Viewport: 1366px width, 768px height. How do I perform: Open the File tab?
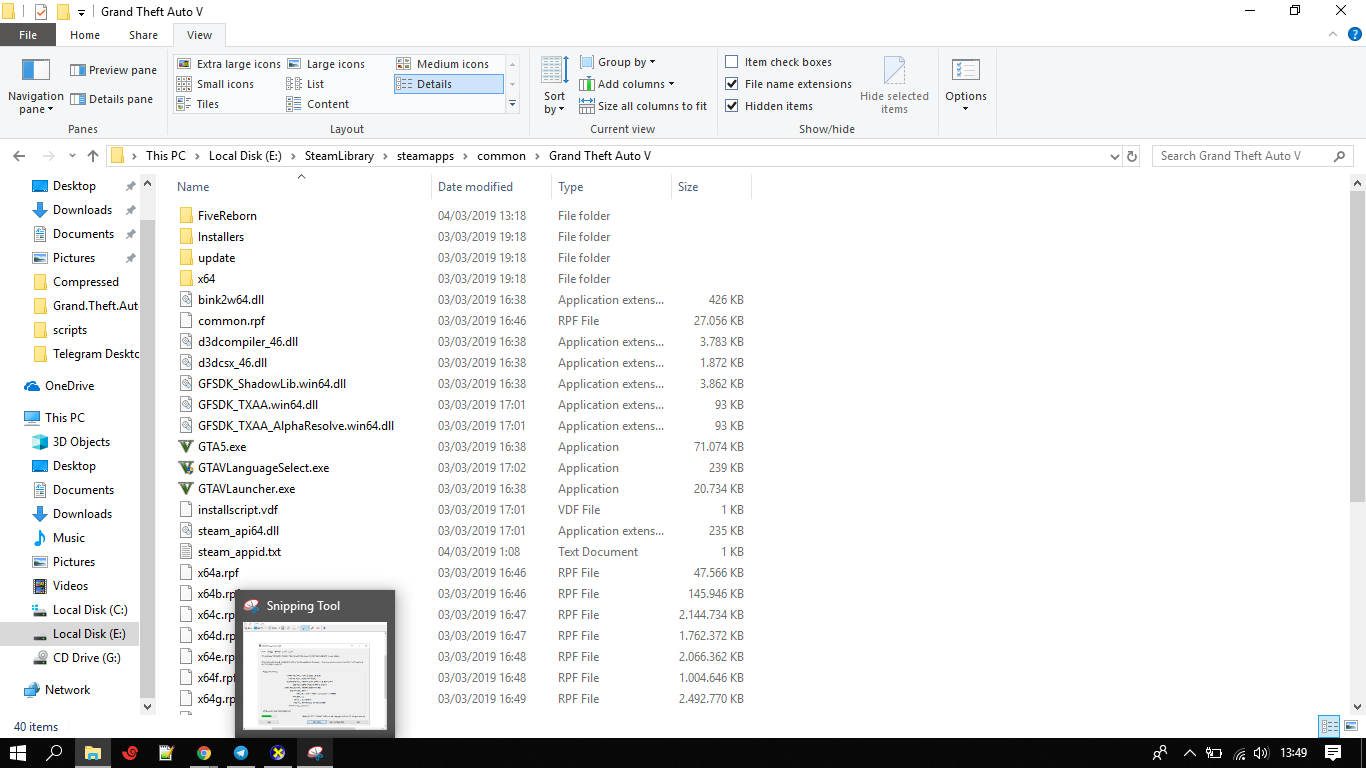[x=28, y=35]
